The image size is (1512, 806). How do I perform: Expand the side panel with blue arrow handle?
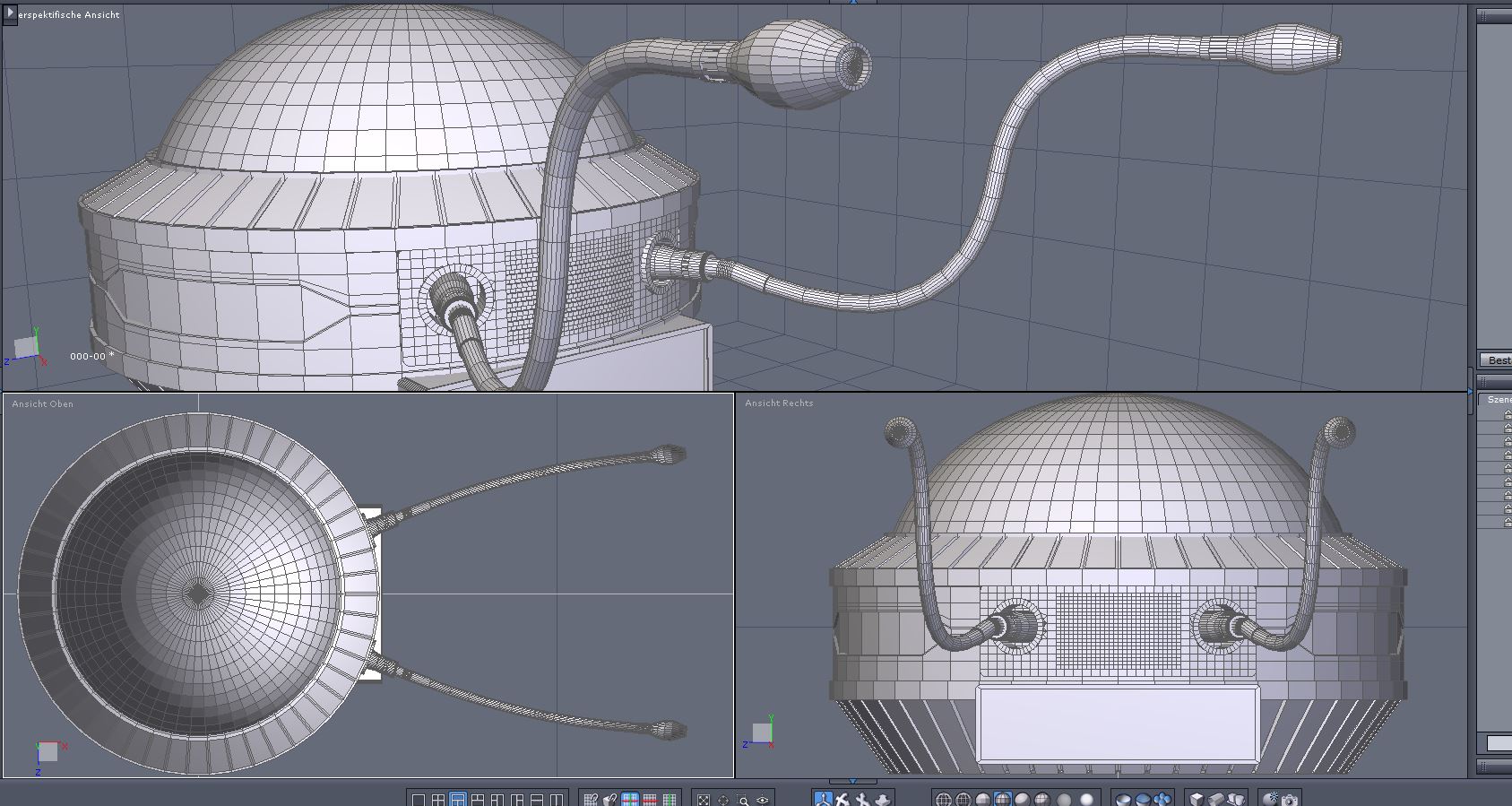(1470, 392)
